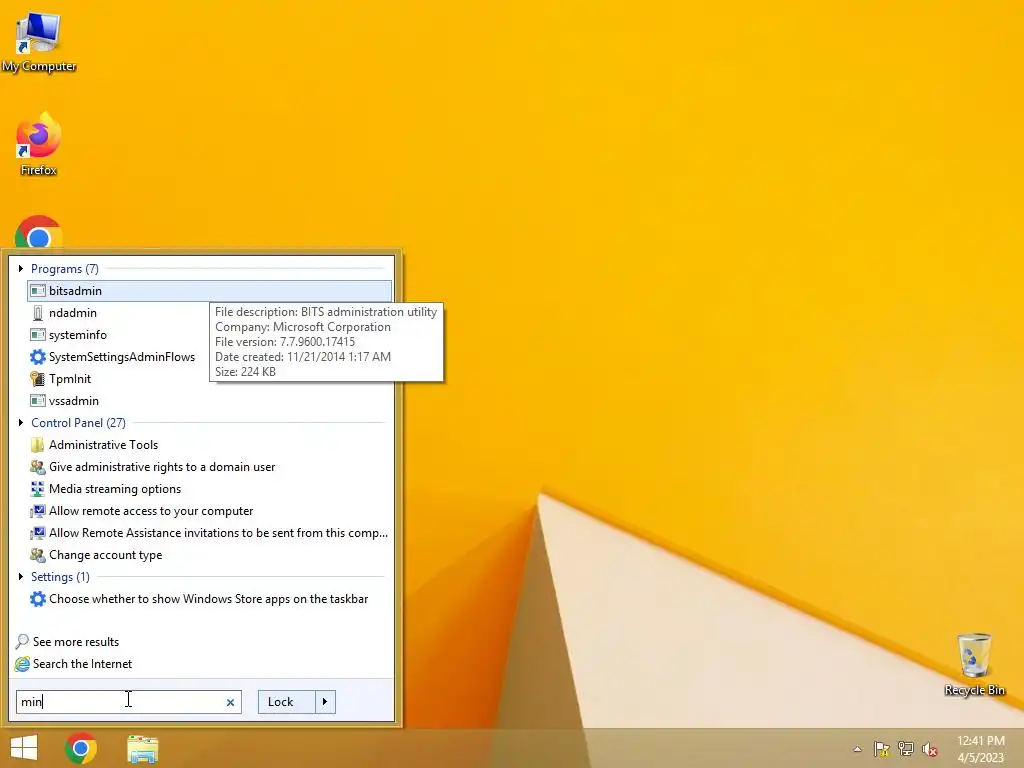Click the Lock button
The image size is (1024, 768).
point(287,702)
